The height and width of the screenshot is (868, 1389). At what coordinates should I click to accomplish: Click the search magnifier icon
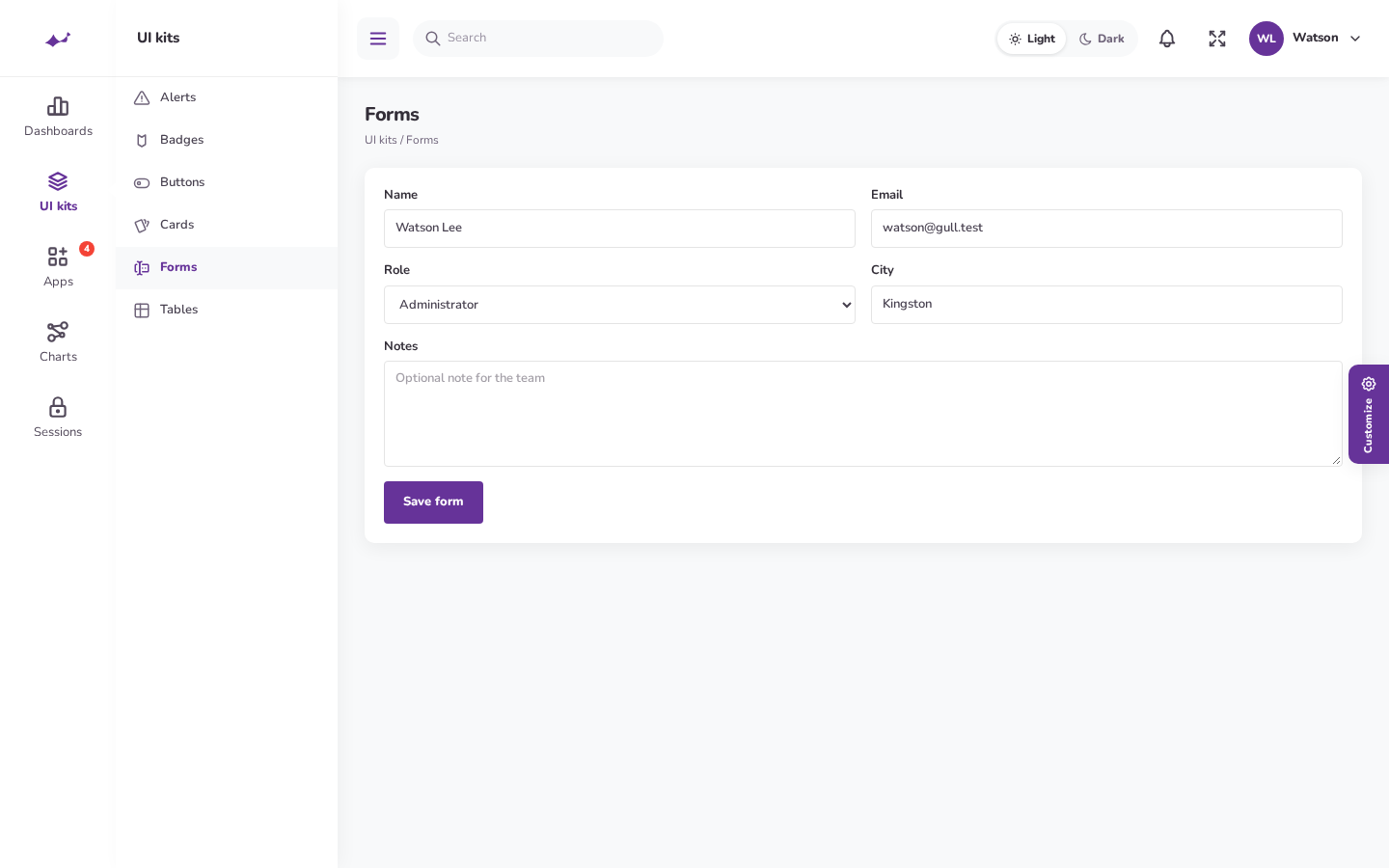point(433,39)
